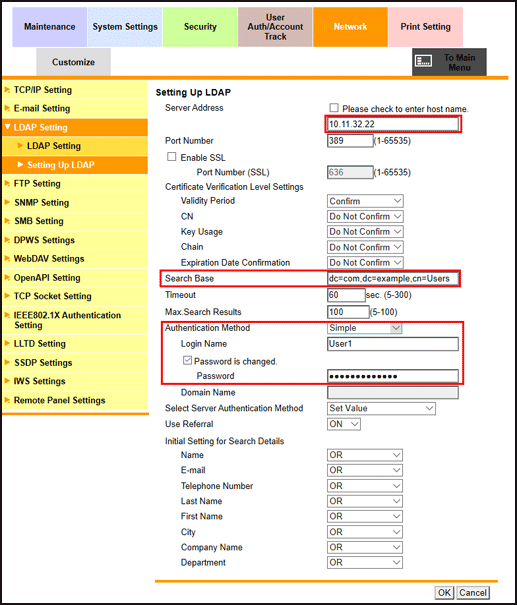
Task: Expand TCP/IP Setting in the sidebar
Action: tap(75, 90)
